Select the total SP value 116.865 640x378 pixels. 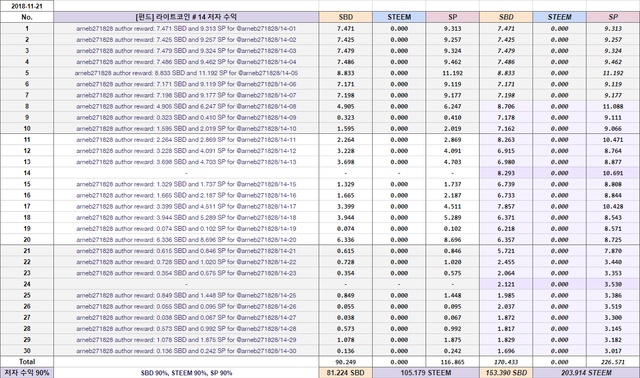453,362
